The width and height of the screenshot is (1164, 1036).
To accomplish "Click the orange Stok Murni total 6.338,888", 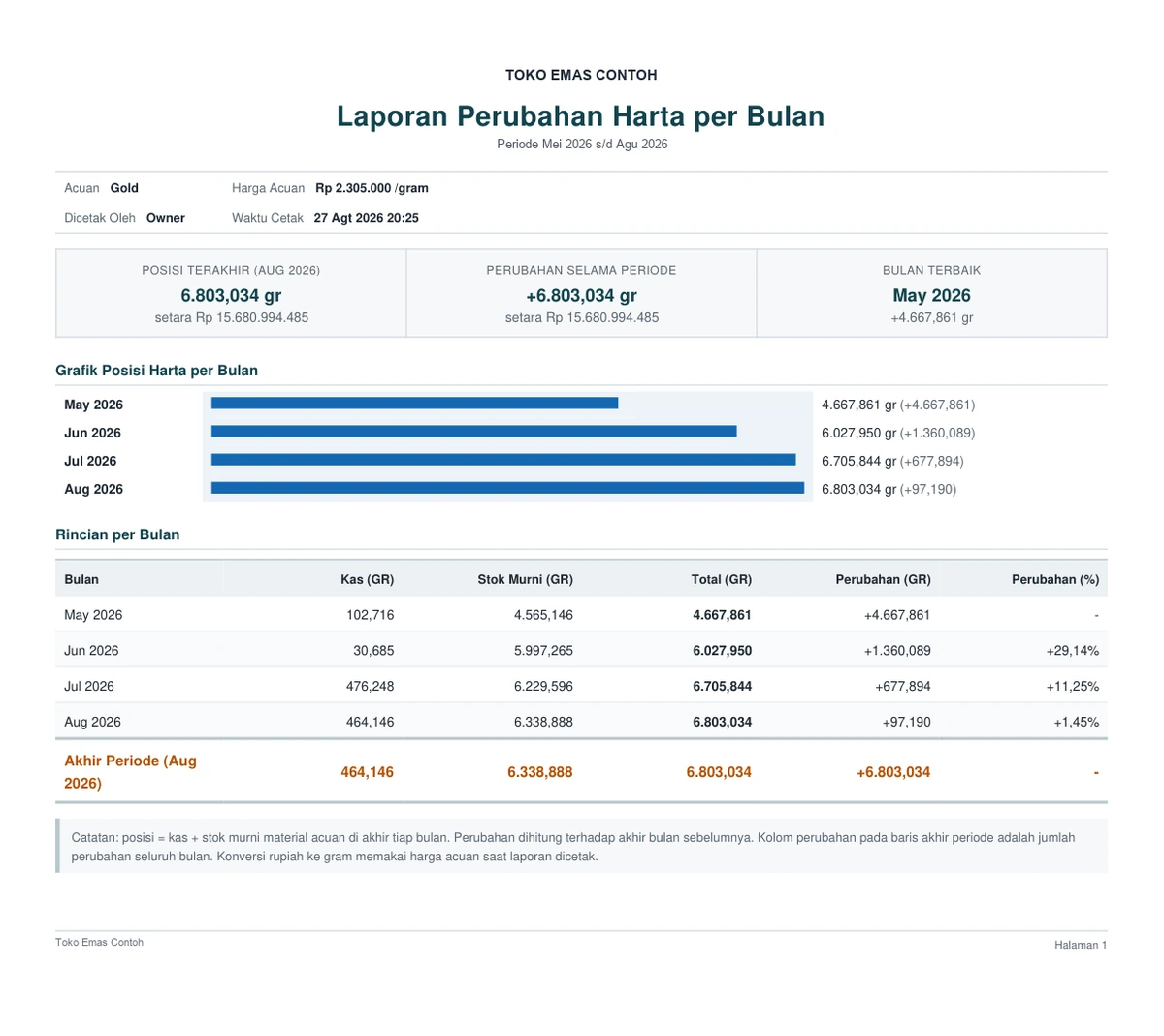I will 539,772.
